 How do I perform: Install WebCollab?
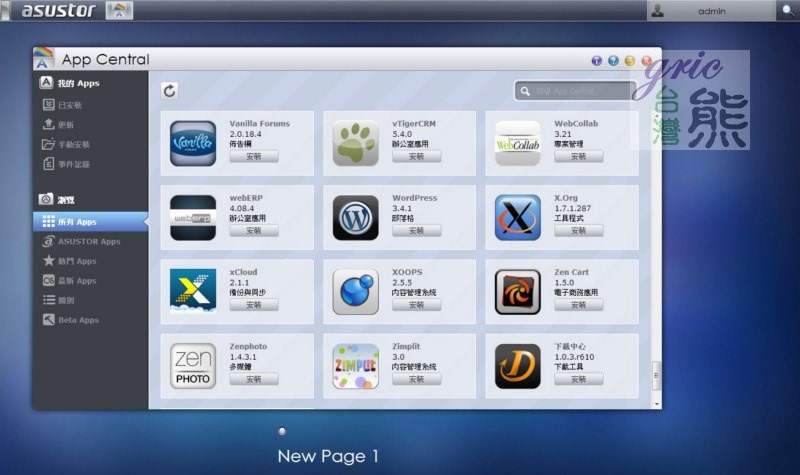point(579,157)
